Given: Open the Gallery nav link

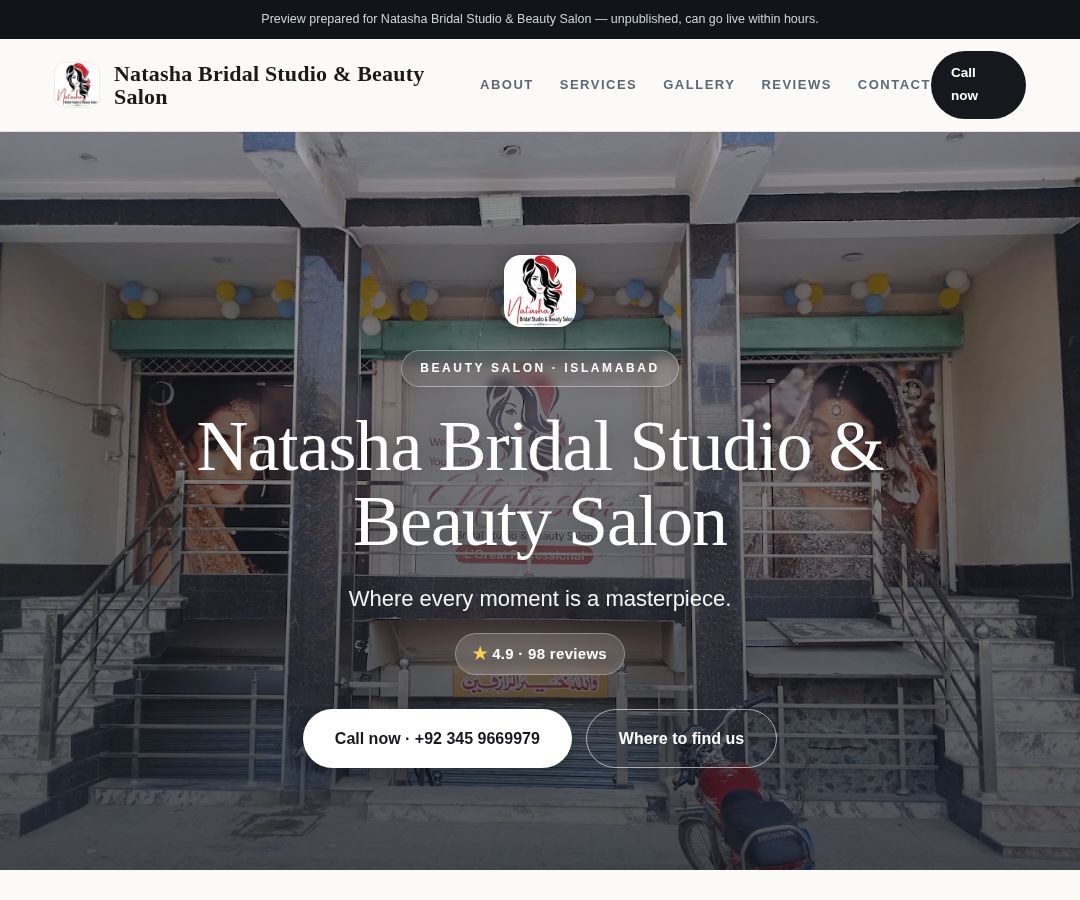Looking at the screenshot, I should click(x=699, y=85).
